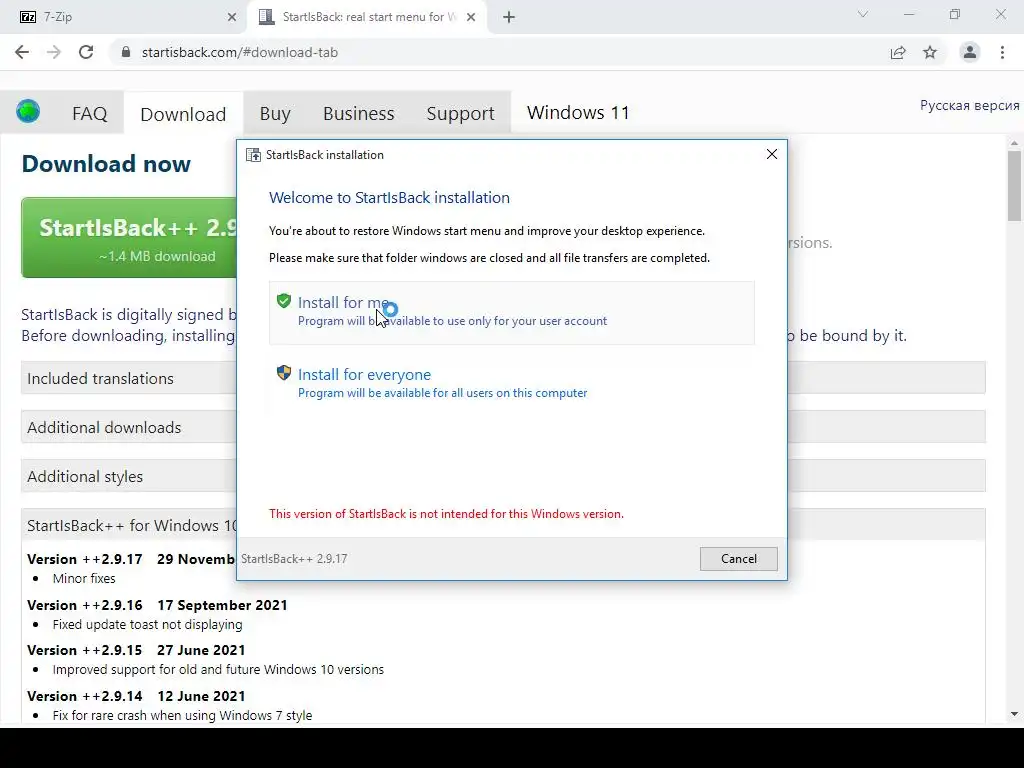Viewport: 1024px width, 768px height.
Task: Switch to Русская версия language link
Action: coord(969,105)
